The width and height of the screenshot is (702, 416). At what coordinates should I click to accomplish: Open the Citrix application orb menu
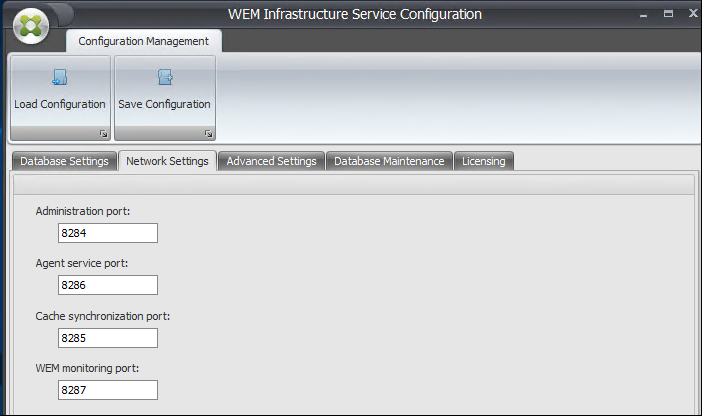(31, 26)
